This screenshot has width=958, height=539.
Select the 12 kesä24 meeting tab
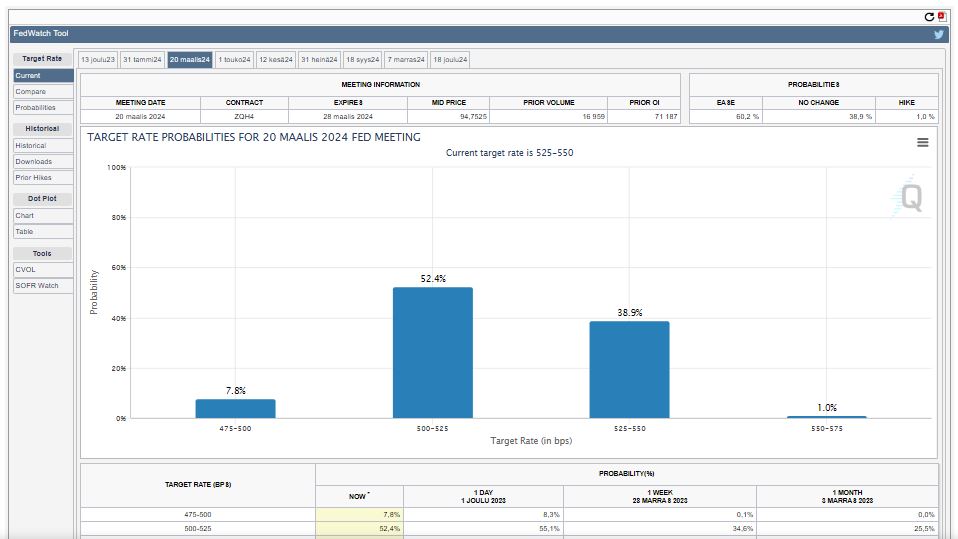pos(276,60)
